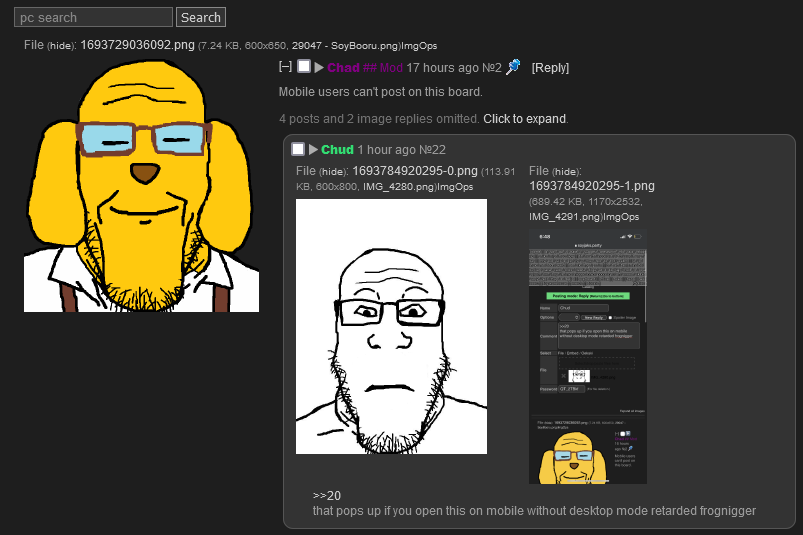Viewport: 803px width, 535px height.
Task: Collapse the thread with the [–] toggle
Action: (x=285, y=66)
